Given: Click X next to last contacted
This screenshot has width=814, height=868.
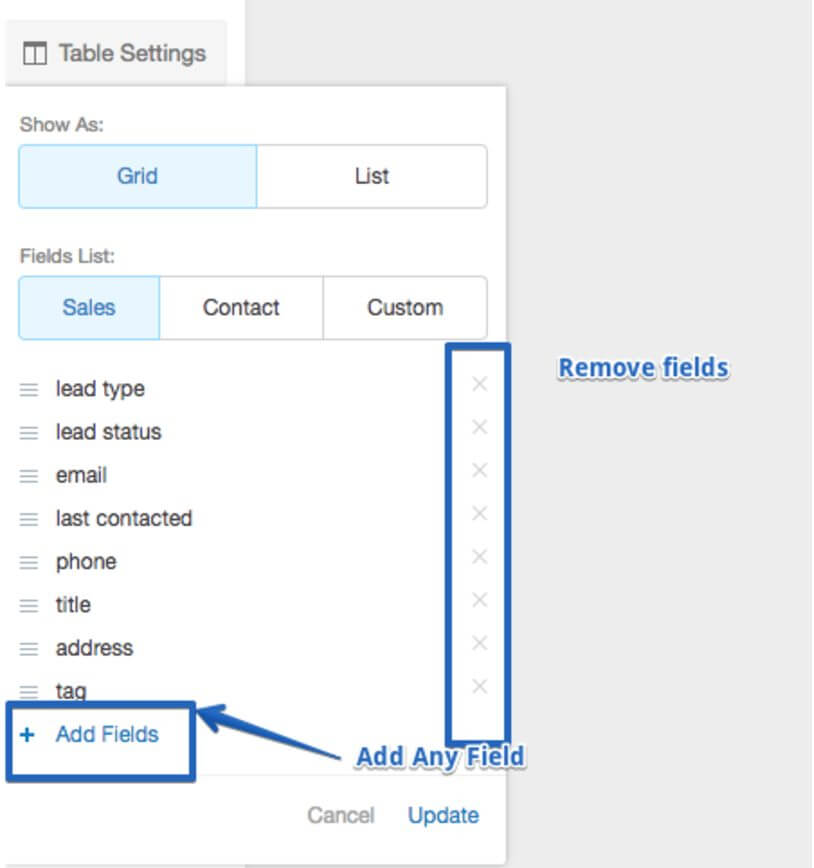Looking at the screenshot, I should (479, 513).
